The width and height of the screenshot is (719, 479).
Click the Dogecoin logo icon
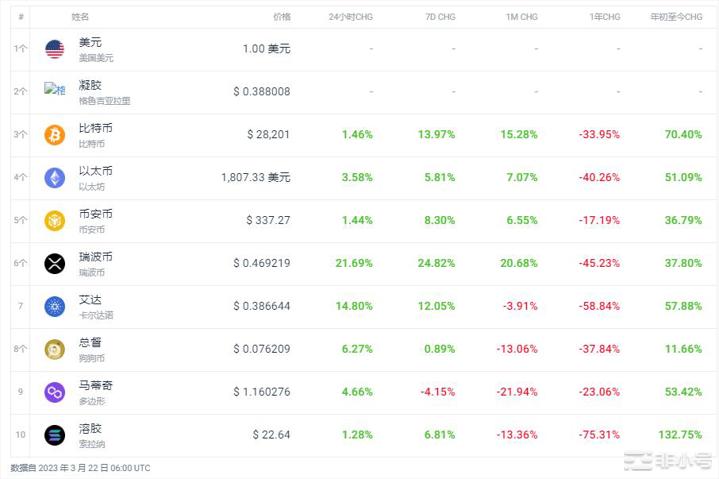click(55, 350)
